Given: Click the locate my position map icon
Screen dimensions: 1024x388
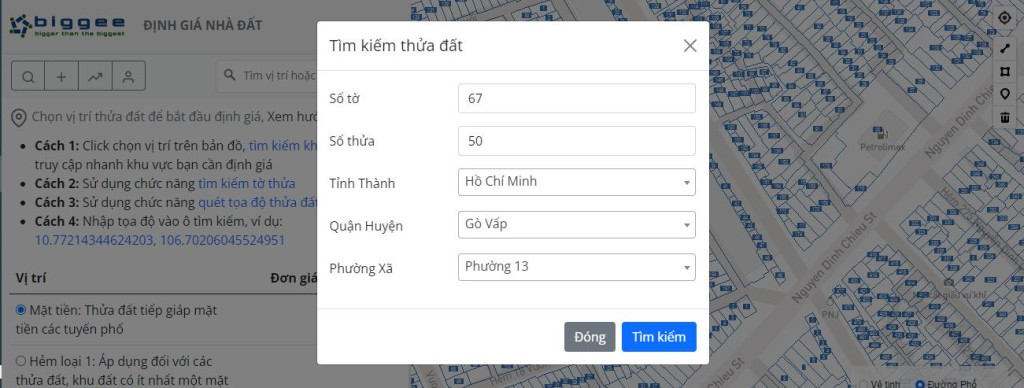Looking at the screenshot, I should (1005, 18).
